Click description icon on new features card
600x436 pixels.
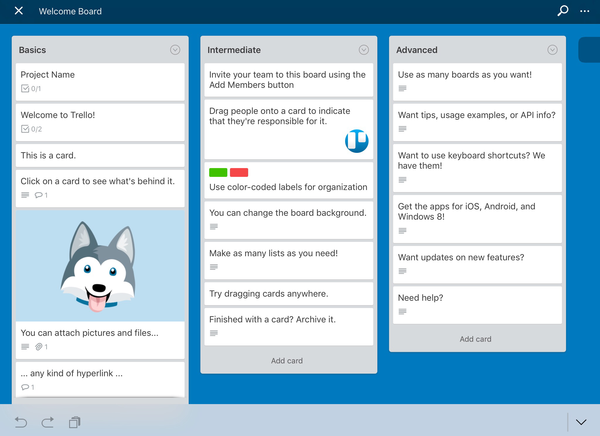[403, 271]
